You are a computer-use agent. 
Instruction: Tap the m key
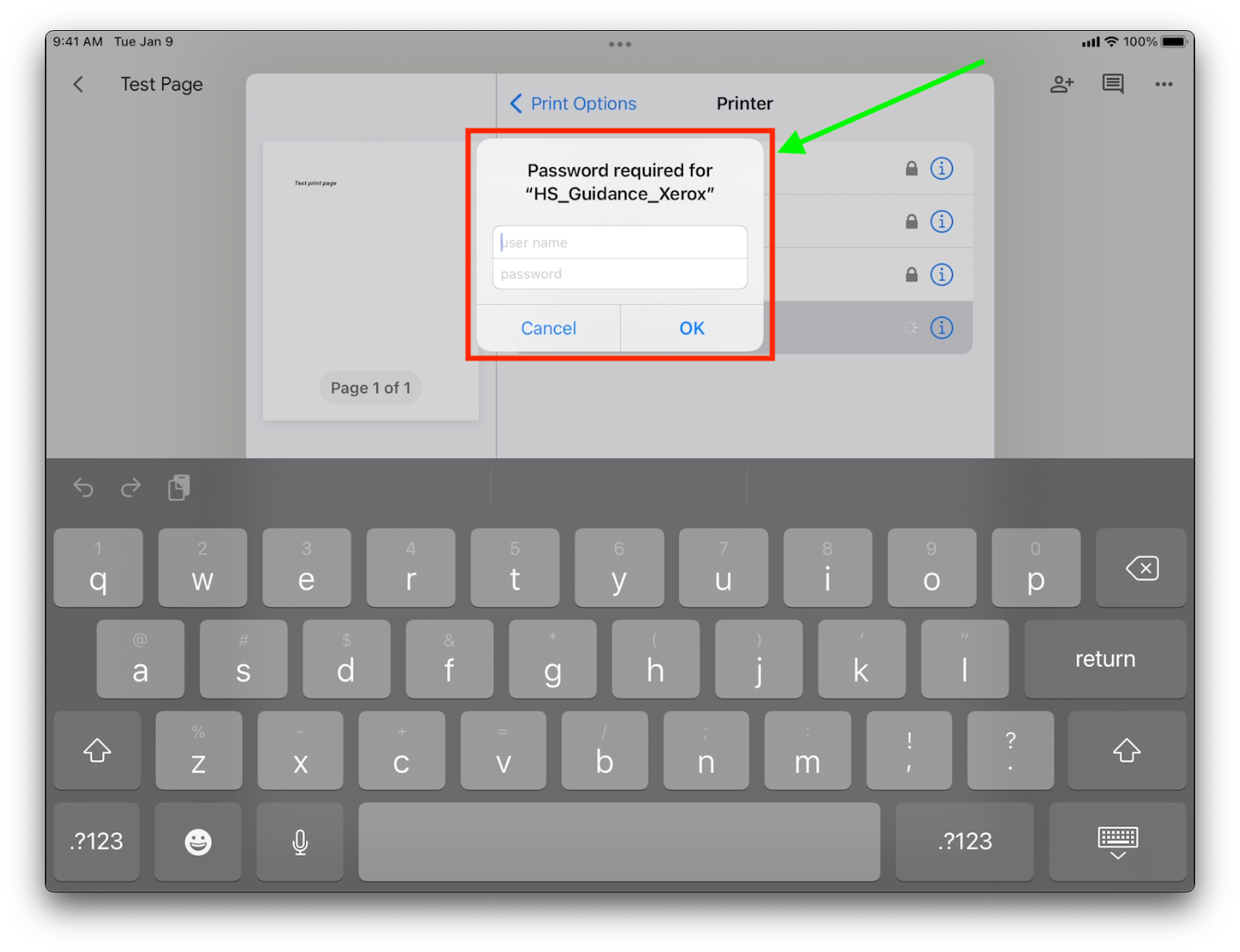[808, 751]
